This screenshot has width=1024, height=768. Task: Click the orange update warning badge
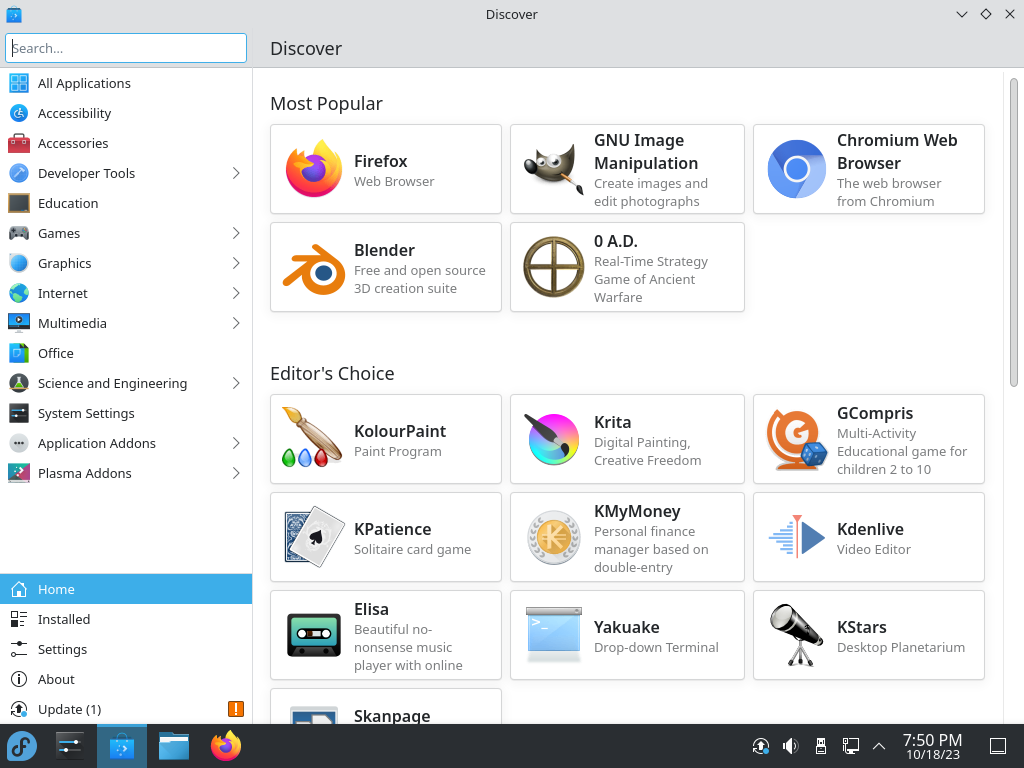pos(236,709)
